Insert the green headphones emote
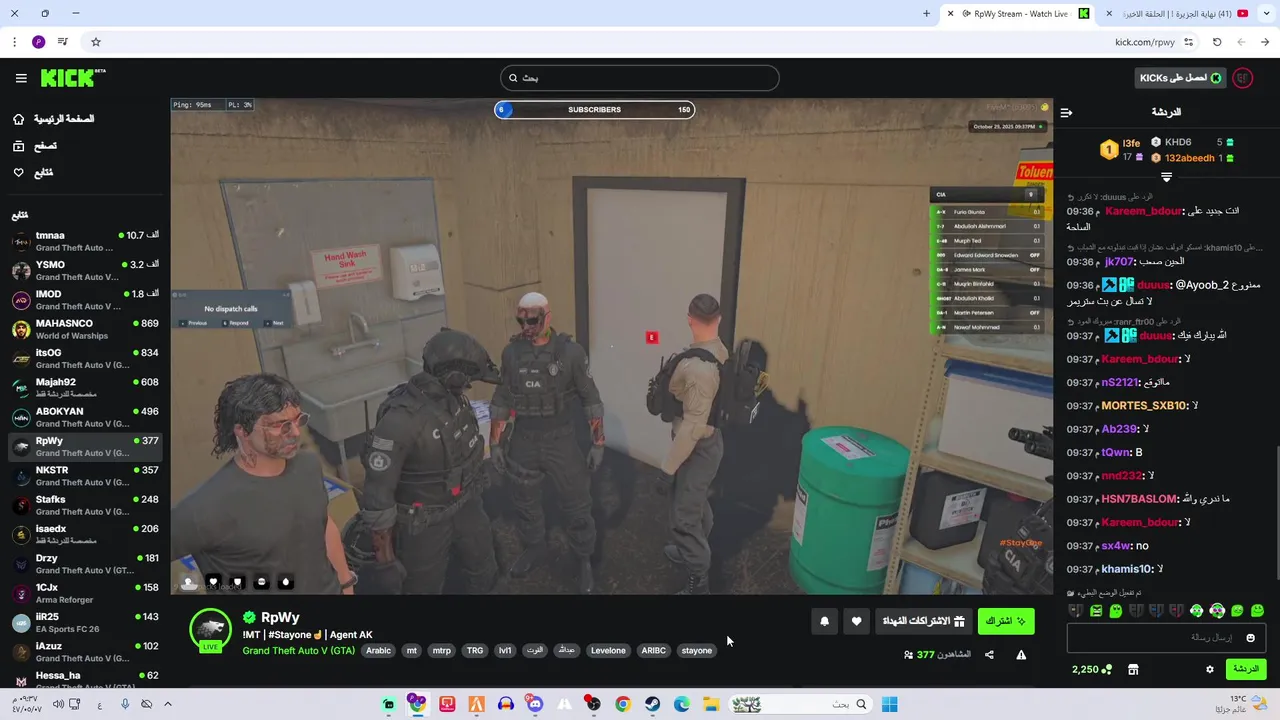The width and height of the screenshot is (1280, 720). point(1196,611)
